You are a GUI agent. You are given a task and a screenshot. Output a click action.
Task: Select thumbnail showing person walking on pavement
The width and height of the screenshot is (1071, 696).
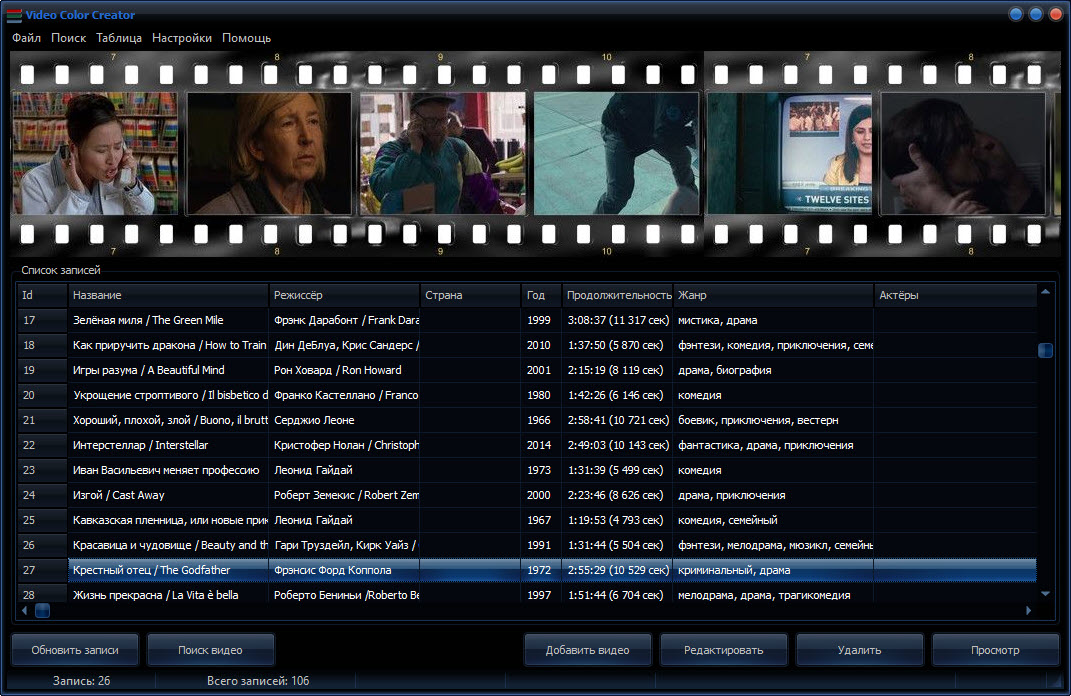pos(616,154)
